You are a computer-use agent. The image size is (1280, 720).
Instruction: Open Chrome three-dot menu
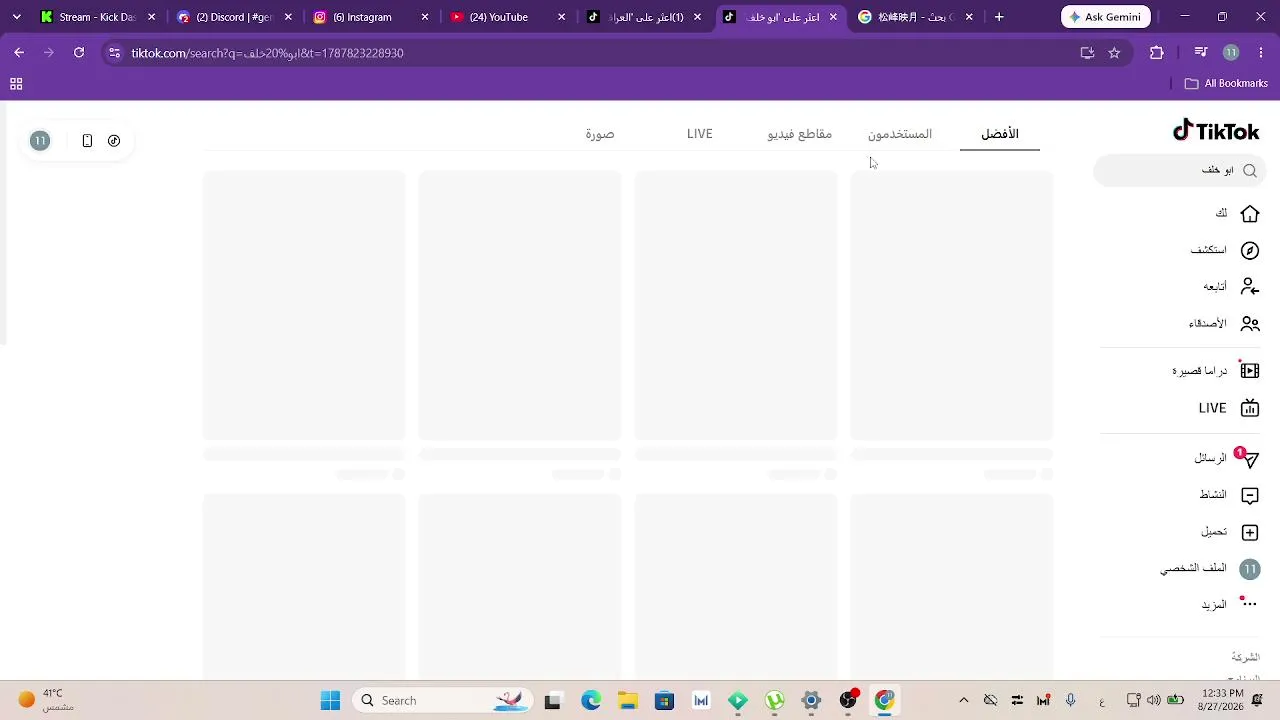tap(1260, 53)
